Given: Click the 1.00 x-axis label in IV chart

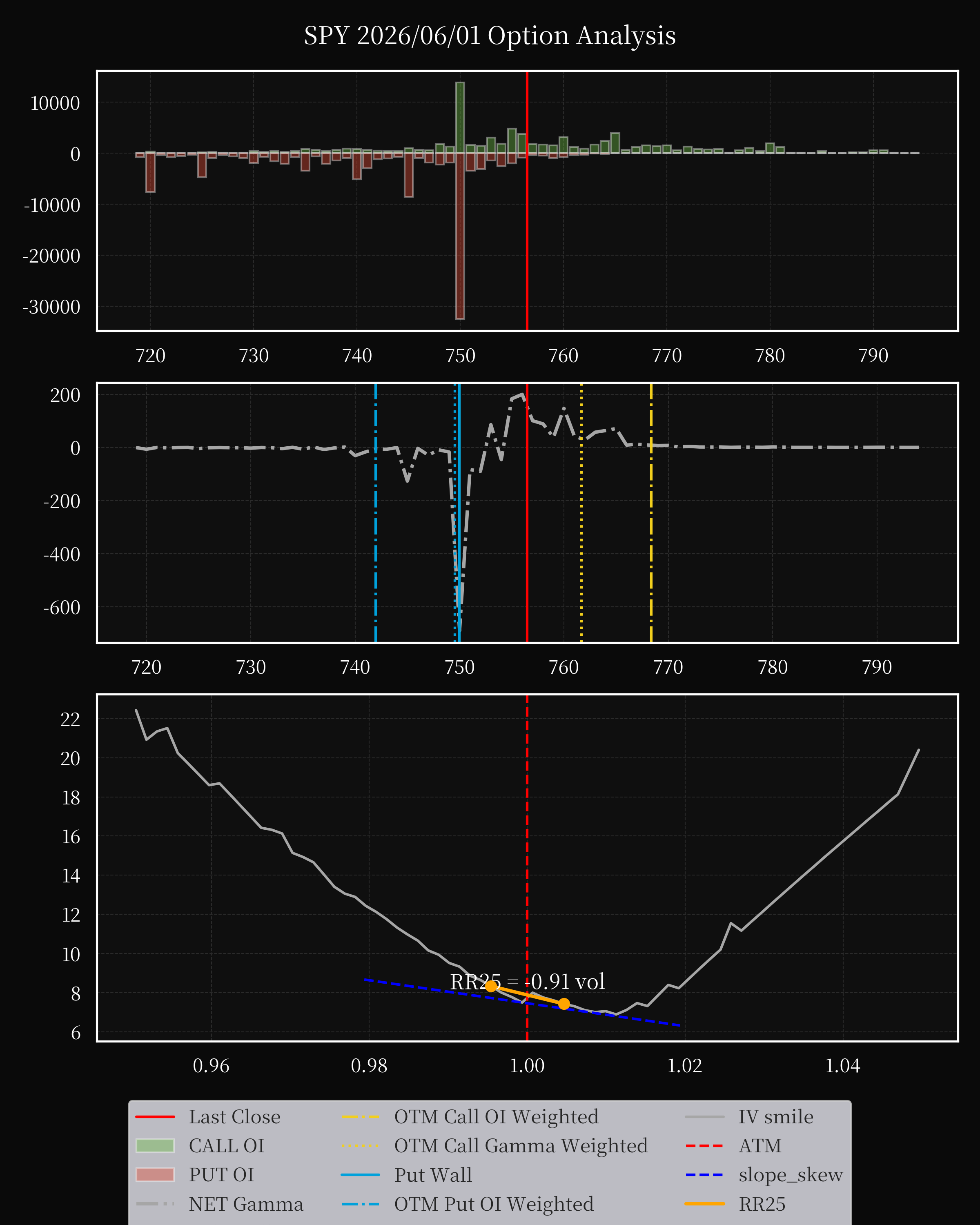Looking at the screenshot, I should coord(527,1065).
